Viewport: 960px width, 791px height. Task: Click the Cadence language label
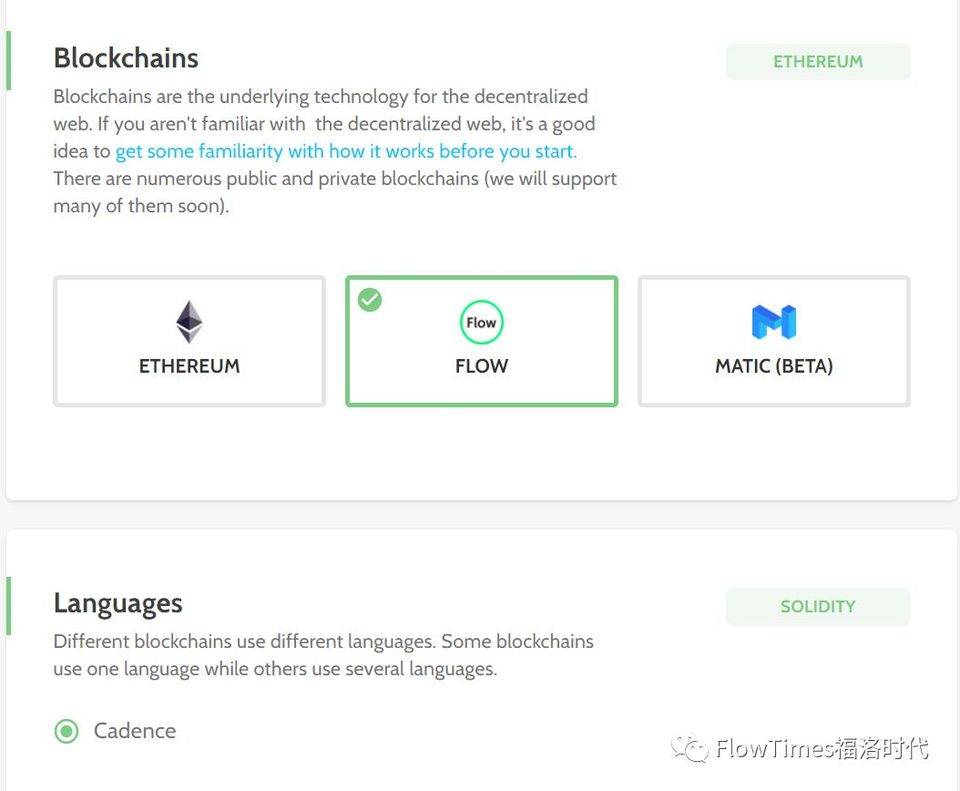(135, 731)
